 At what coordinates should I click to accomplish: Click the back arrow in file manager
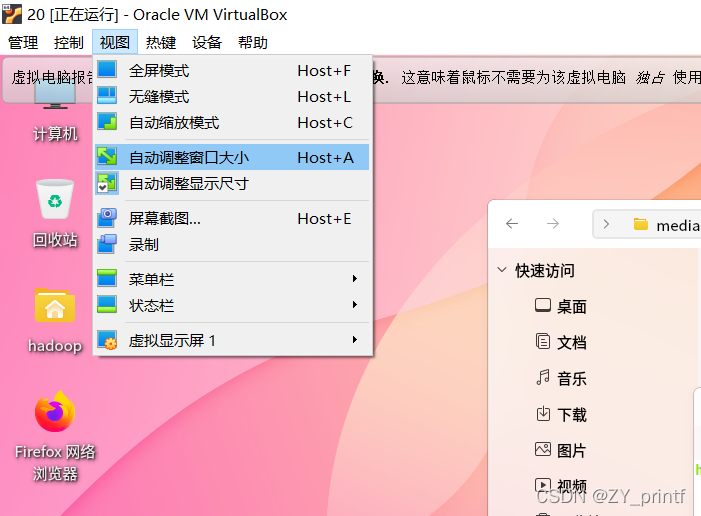[512, 223]
